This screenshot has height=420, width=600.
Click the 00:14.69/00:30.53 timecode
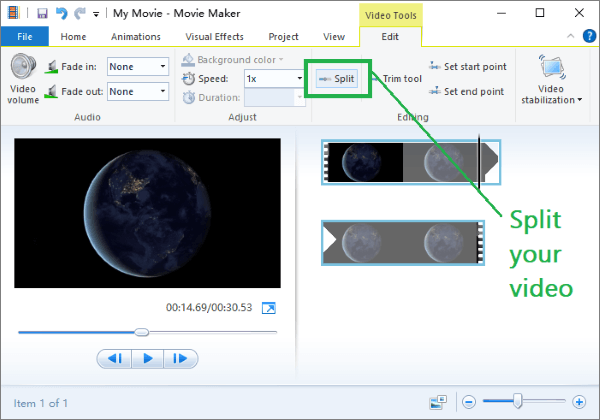tap(209, 308)
